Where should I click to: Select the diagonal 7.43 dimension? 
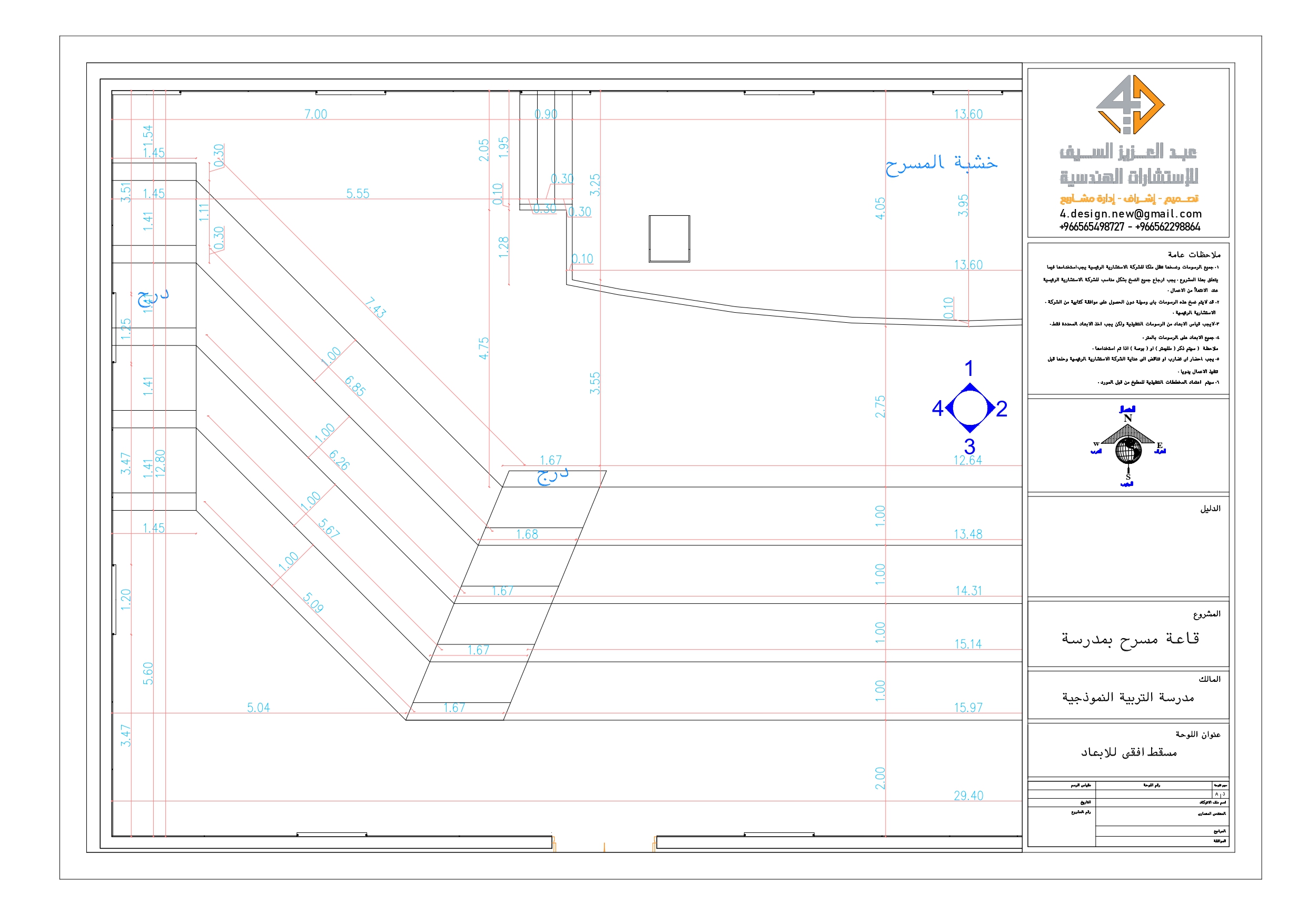pos(375,307)
